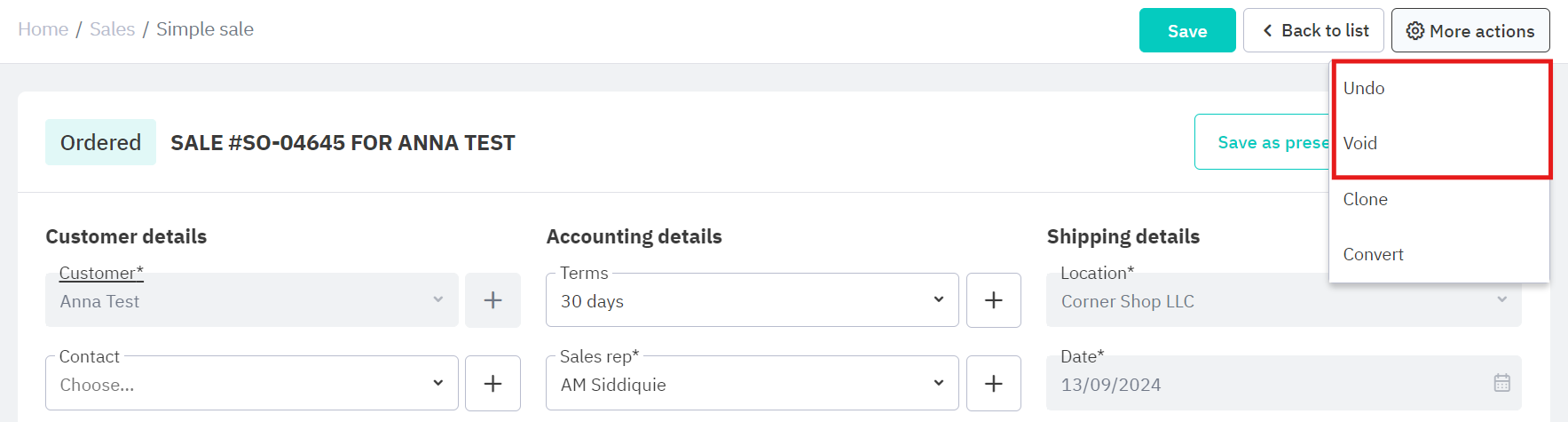Navigate to Home breadcrumb link
Screen dimensions: 1568x422
point(43,29)
